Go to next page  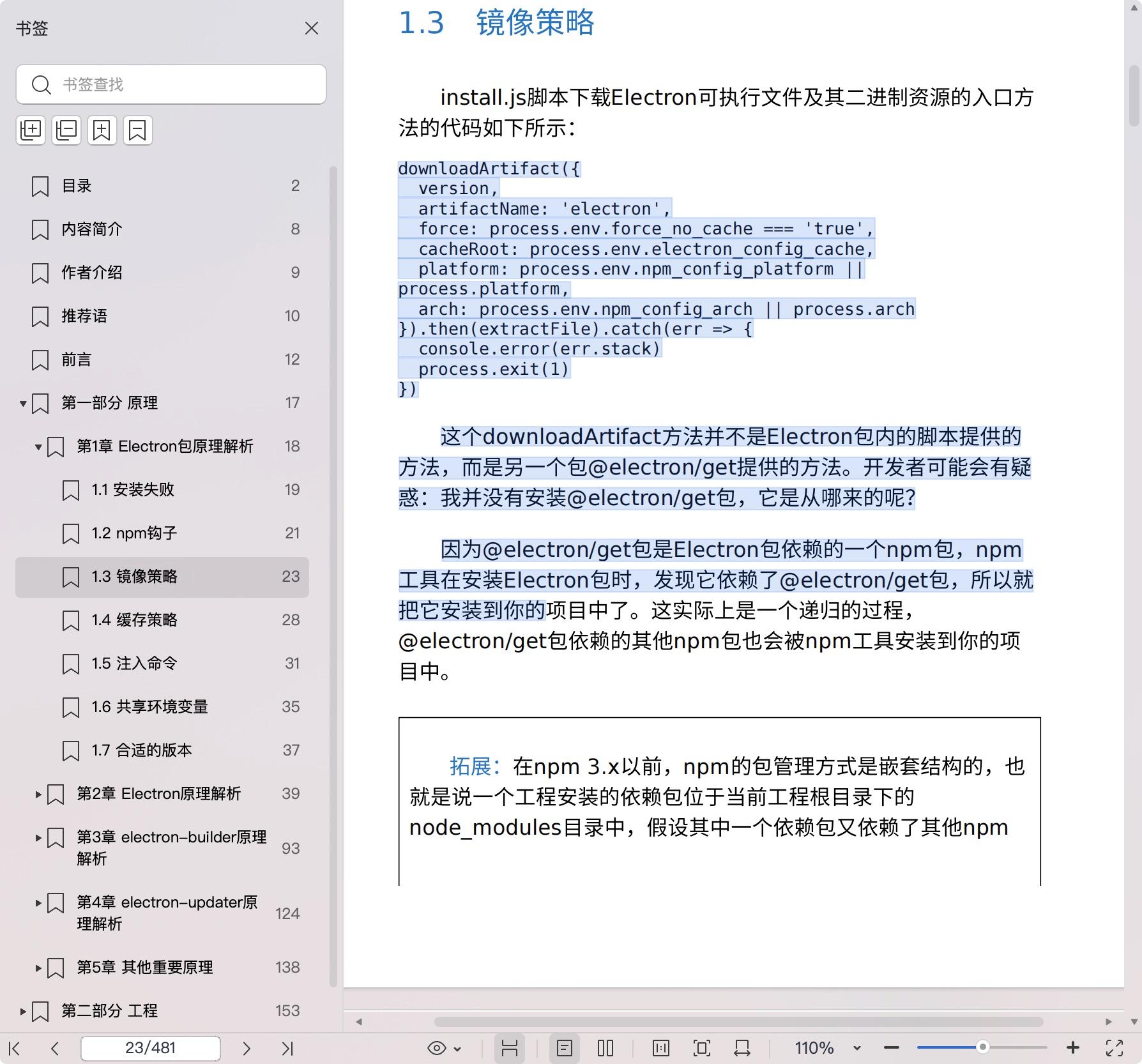click(x=247, y=1048)
